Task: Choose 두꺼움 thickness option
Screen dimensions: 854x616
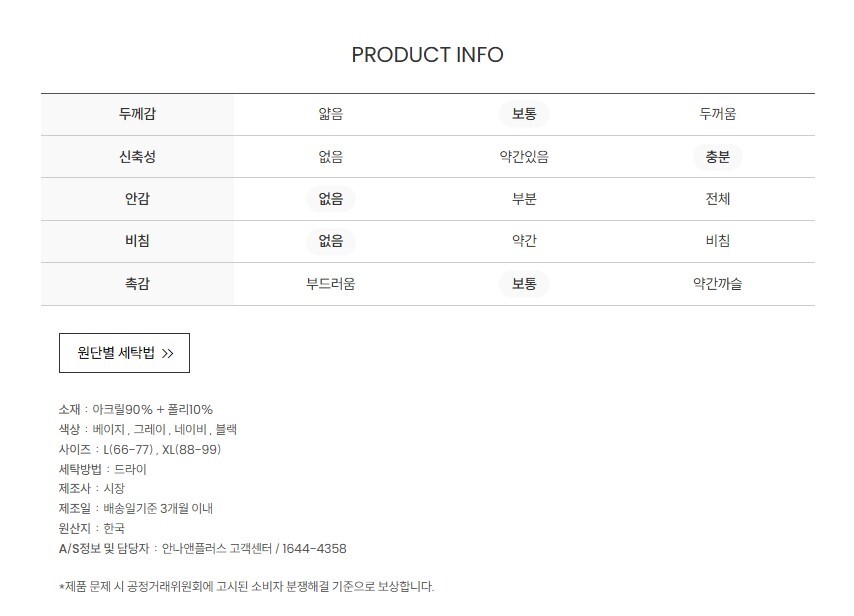Action: coord(717,114)
